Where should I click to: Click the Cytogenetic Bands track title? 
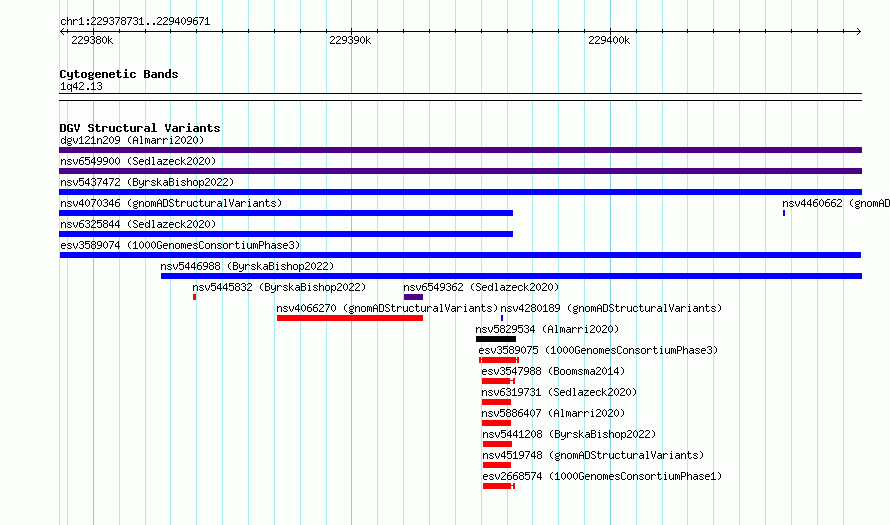coord(119,74)
